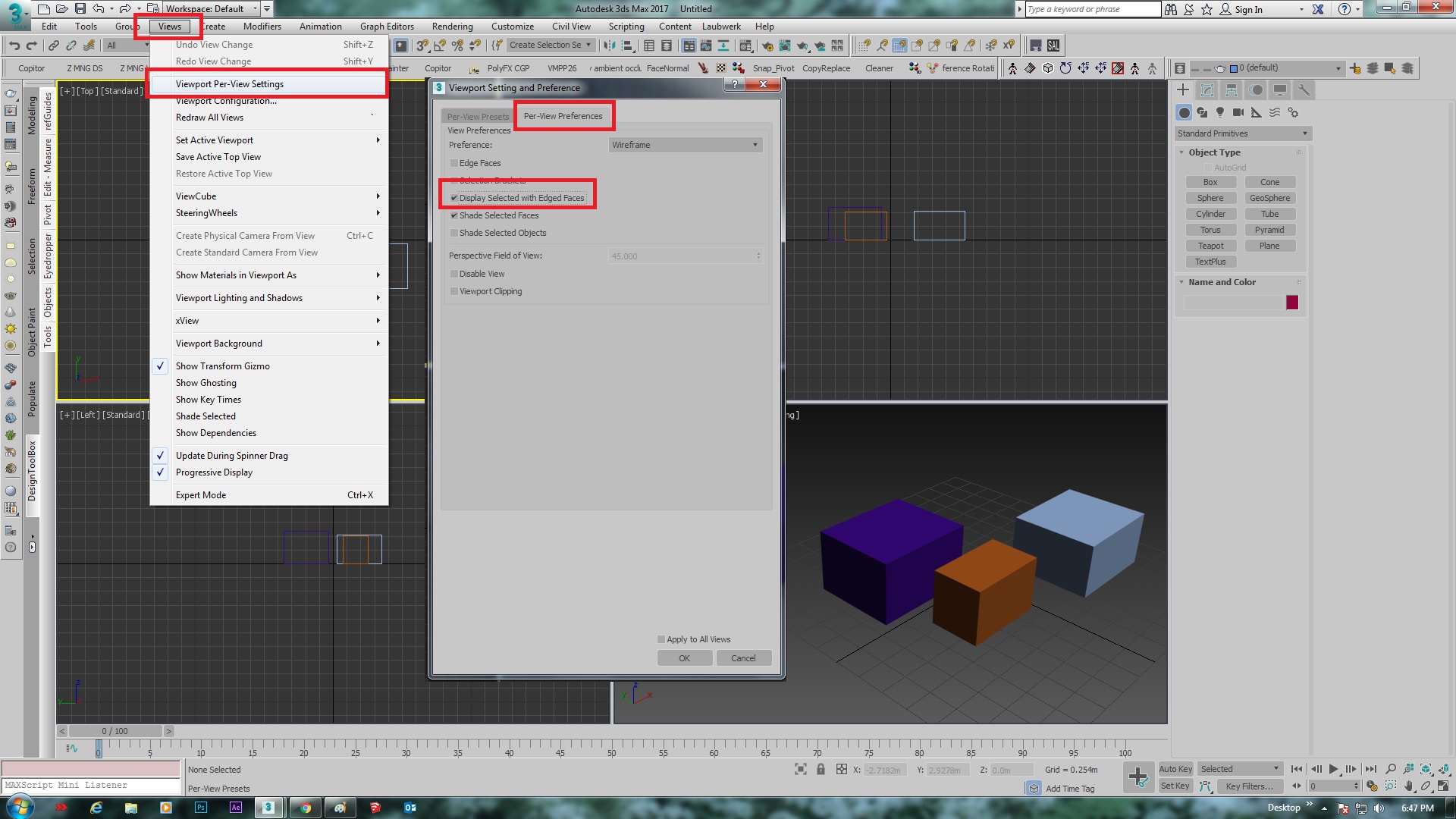Click the Teapot primitive button
The width and height of the screenshot is (1456, 819).
[x=1210, y=246]
